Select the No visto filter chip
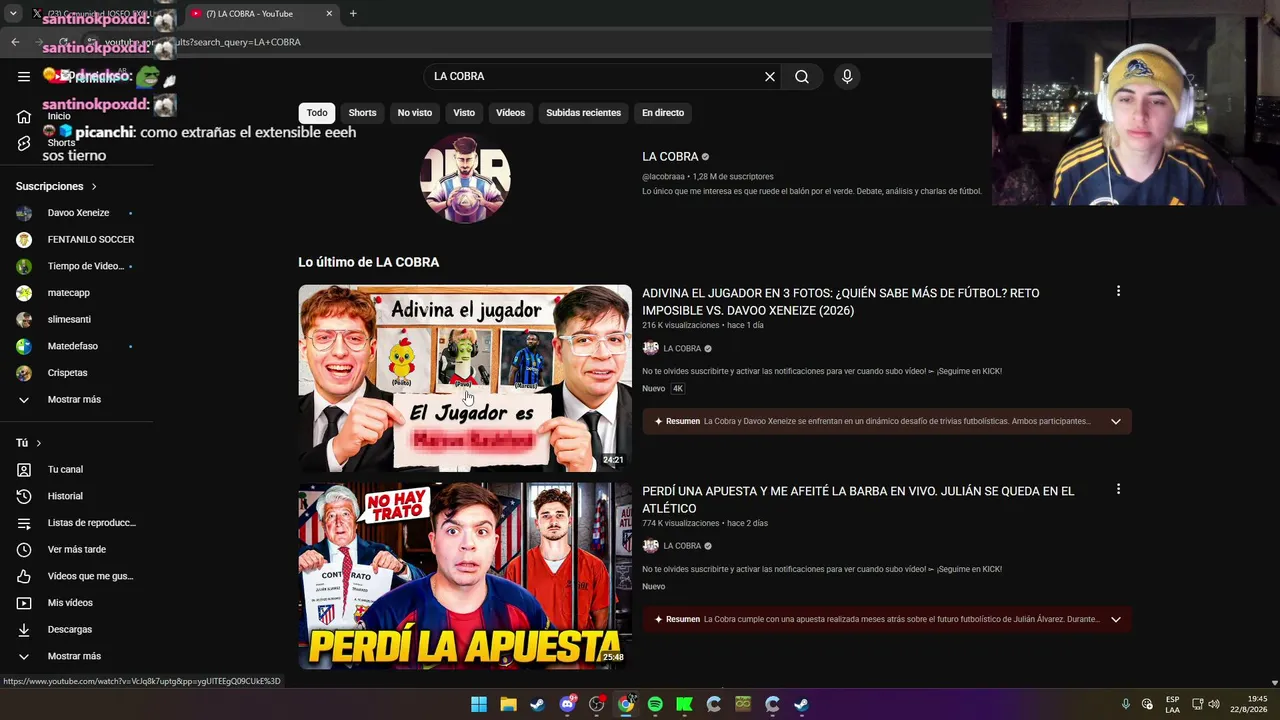 point(415,113)
